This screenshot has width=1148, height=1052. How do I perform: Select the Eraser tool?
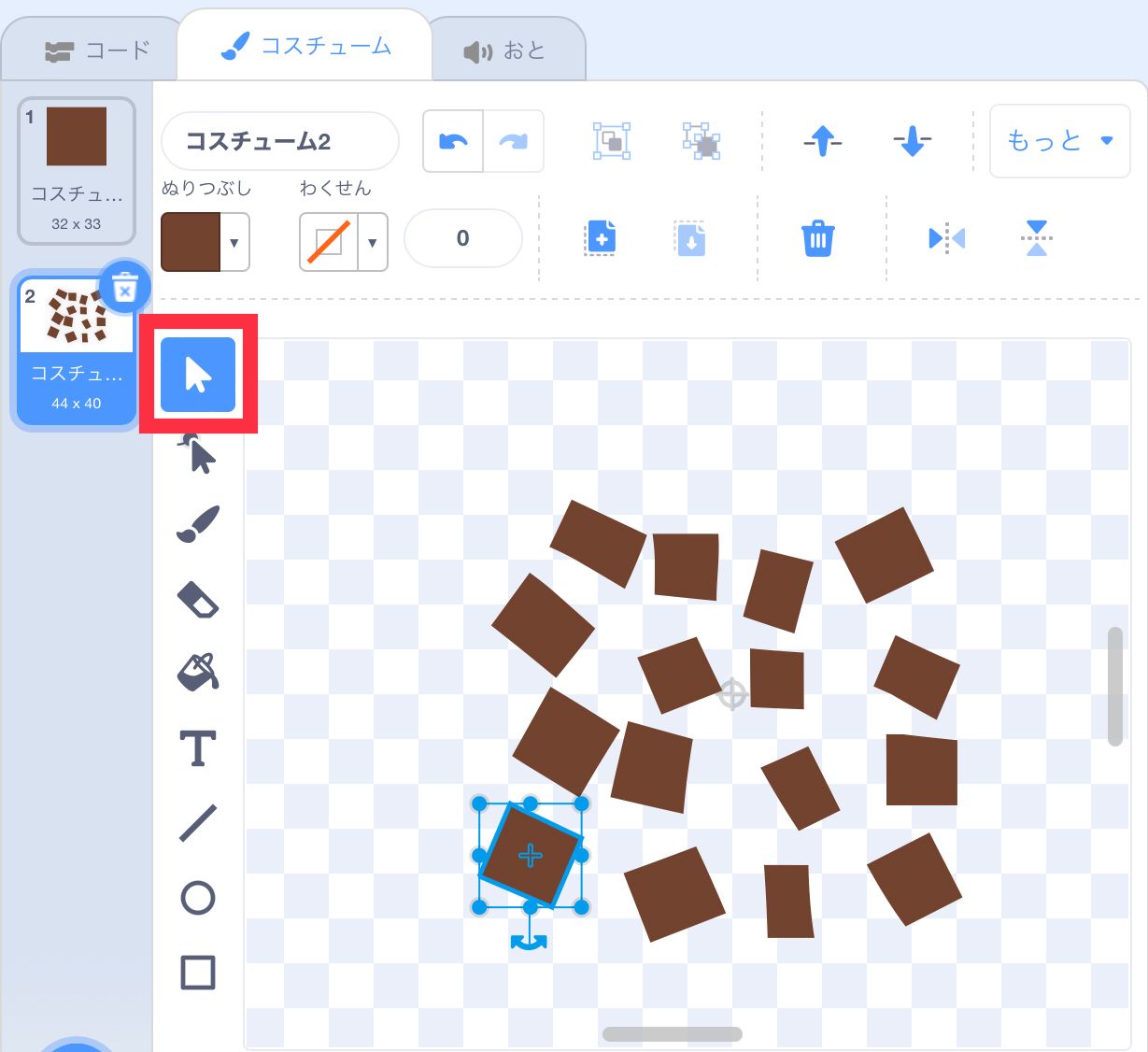point(197,599)
